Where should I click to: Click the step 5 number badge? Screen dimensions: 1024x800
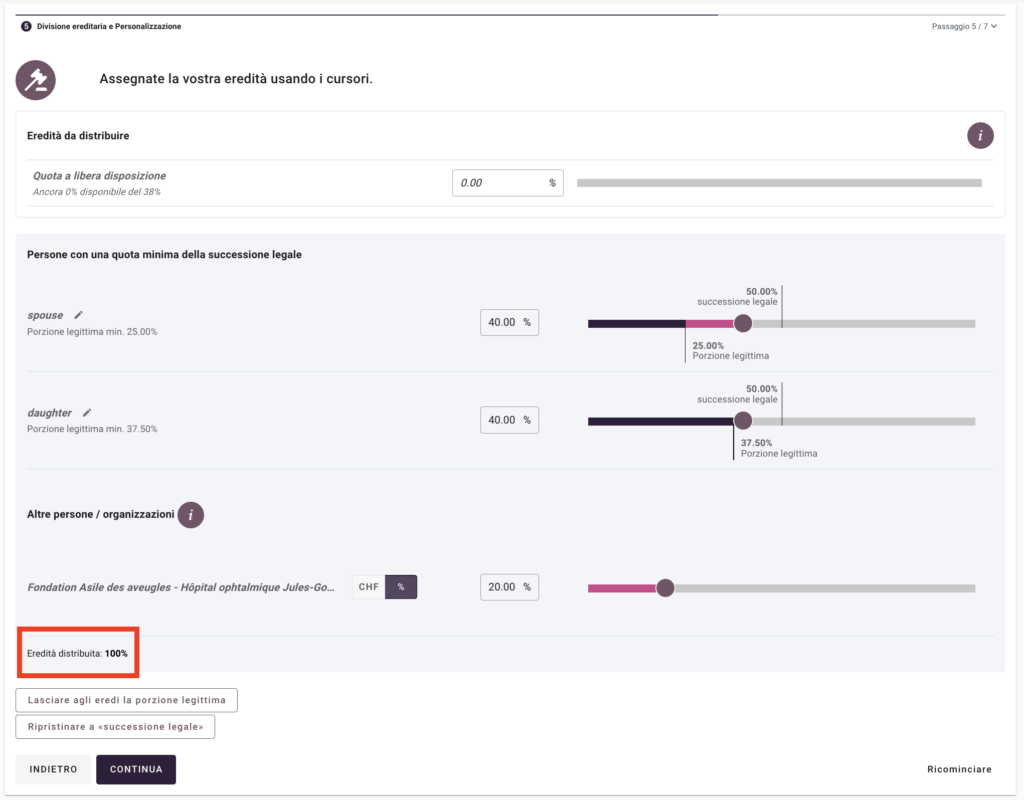[26, 26]
